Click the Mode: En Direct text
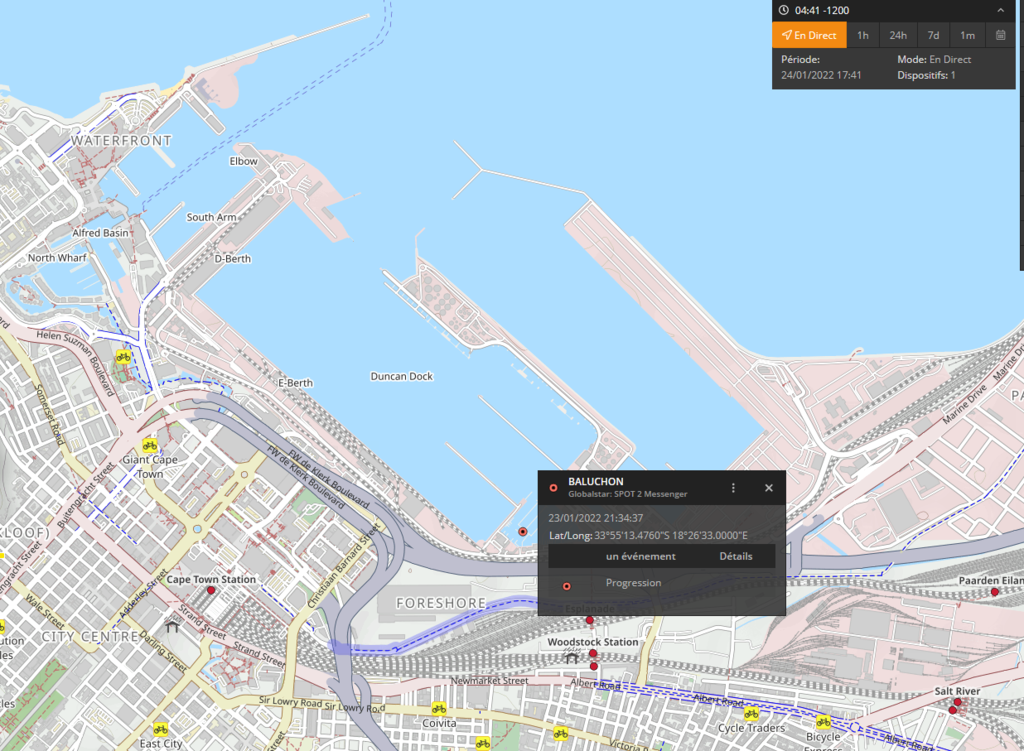 (x=934, y=59)
